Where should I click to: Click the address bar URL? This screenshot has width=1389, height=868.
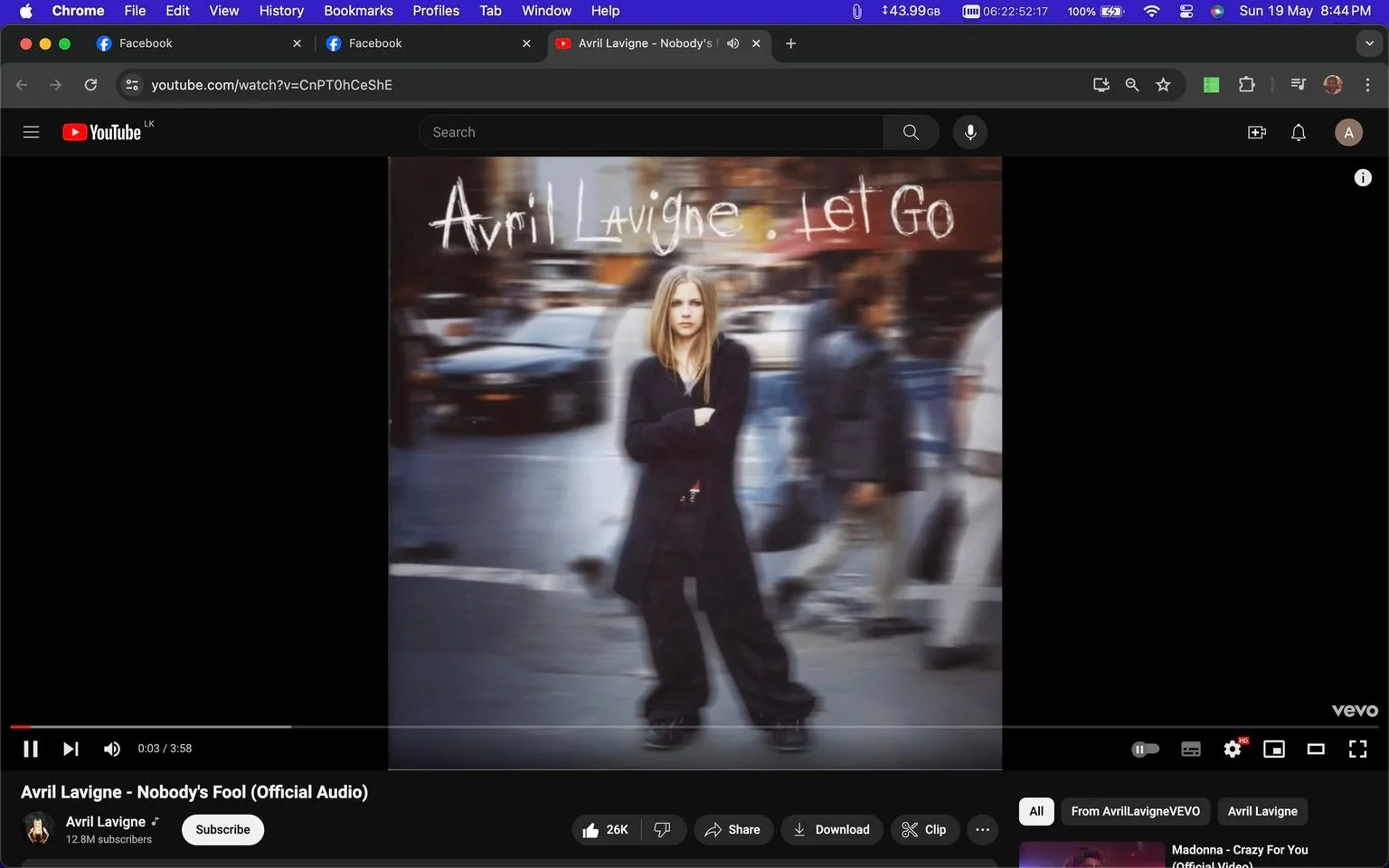tap(271, 85)
